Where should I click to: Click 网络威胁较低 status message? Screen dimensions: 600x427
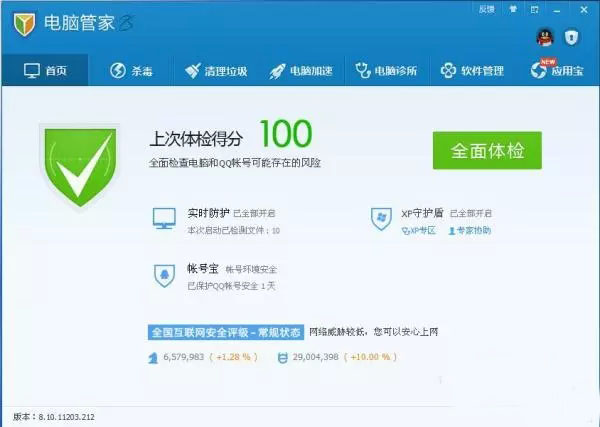pyautogui.click(x=373, y=332)
